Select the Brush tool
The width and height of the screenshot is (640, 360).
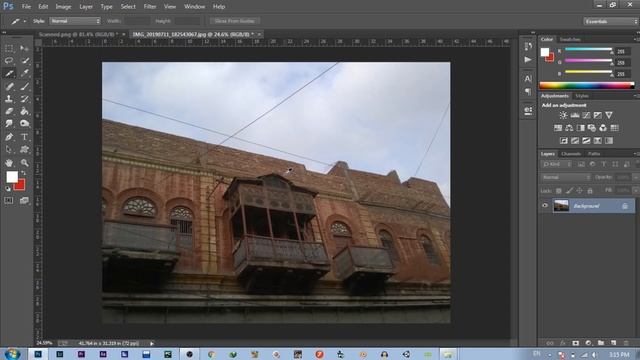click(24, 86)
